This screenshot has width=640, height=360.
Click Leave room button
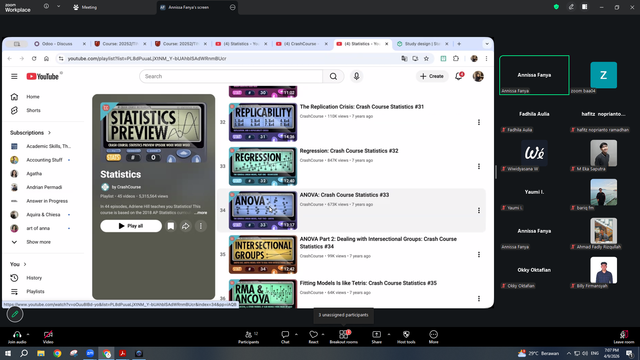tap(624, 337)
